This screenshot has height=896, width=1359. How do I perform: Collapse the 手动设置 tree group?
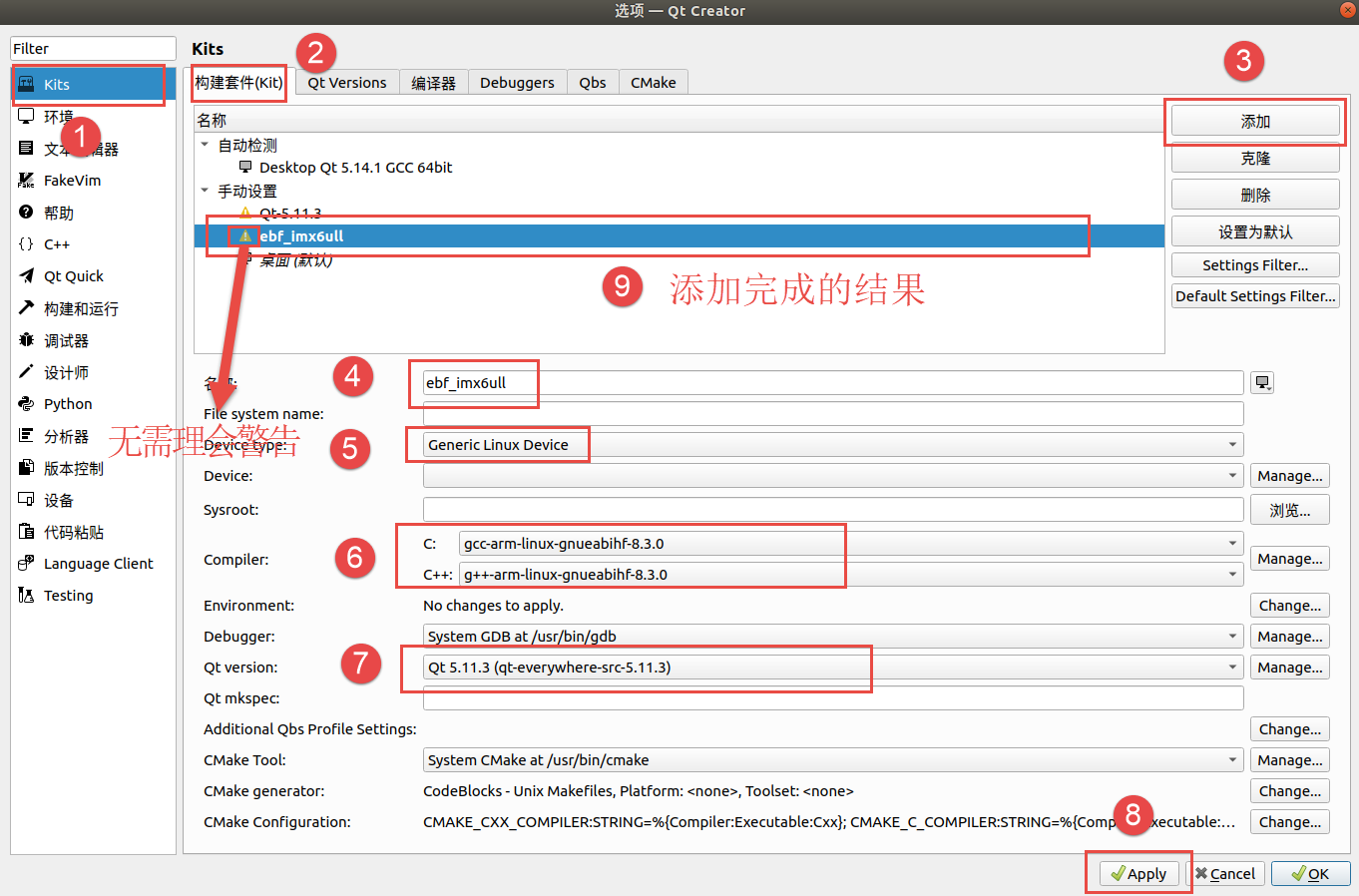tap(205, 191)
